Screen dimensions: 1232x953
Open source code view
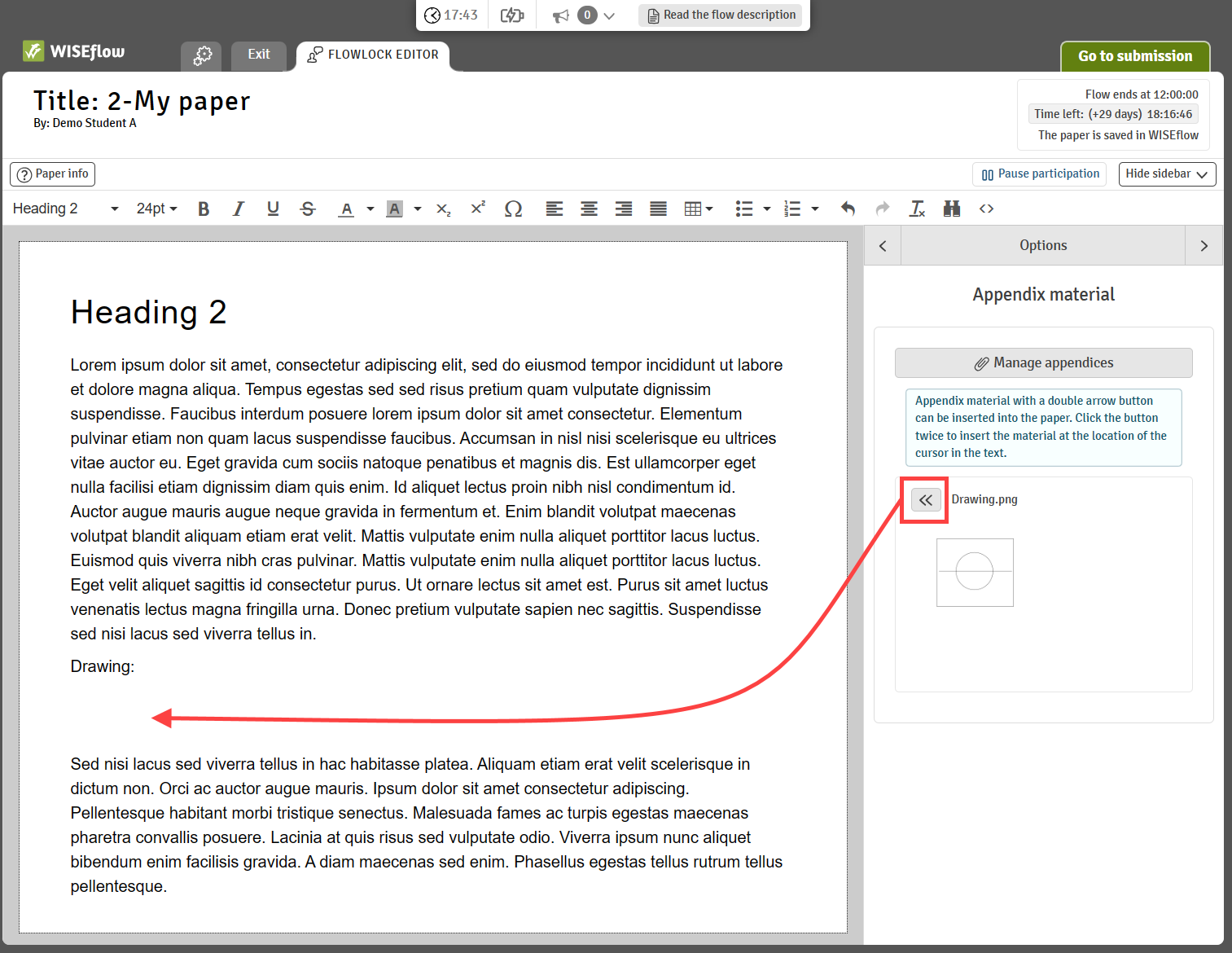986,209
